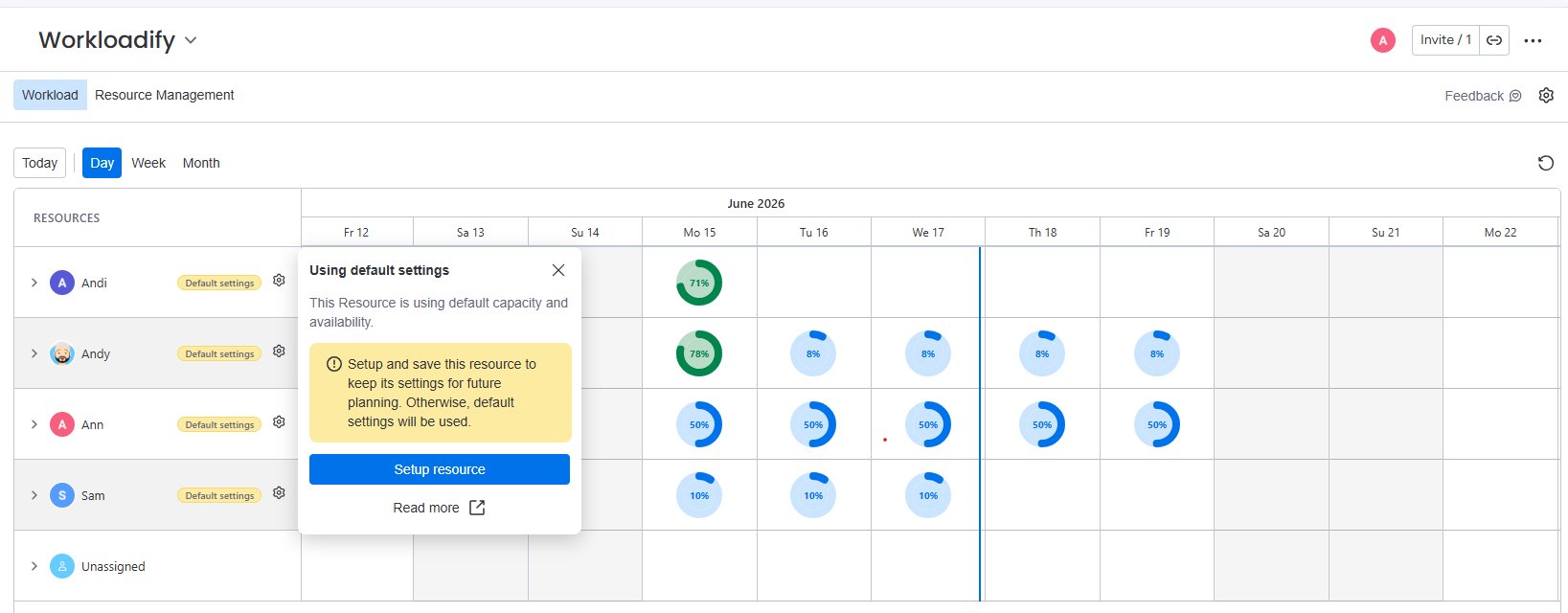Expand the Ann resource row
The width and height of the screenshot is (1568, 613).
(x=34, y=424)
